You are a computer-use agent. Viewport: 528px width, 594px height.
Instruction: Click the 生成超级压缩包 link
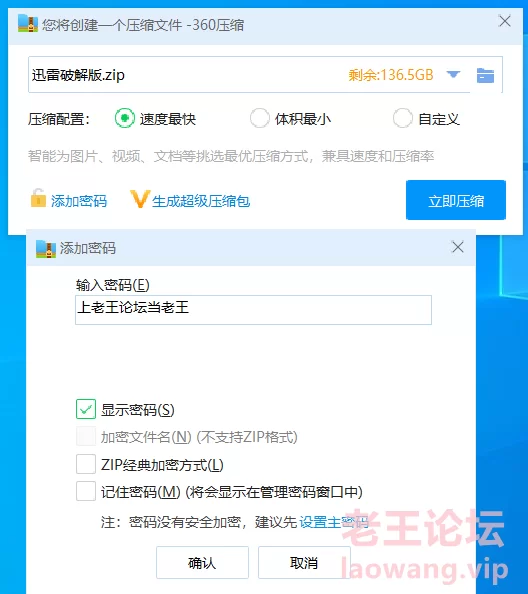tap(201, 201)
